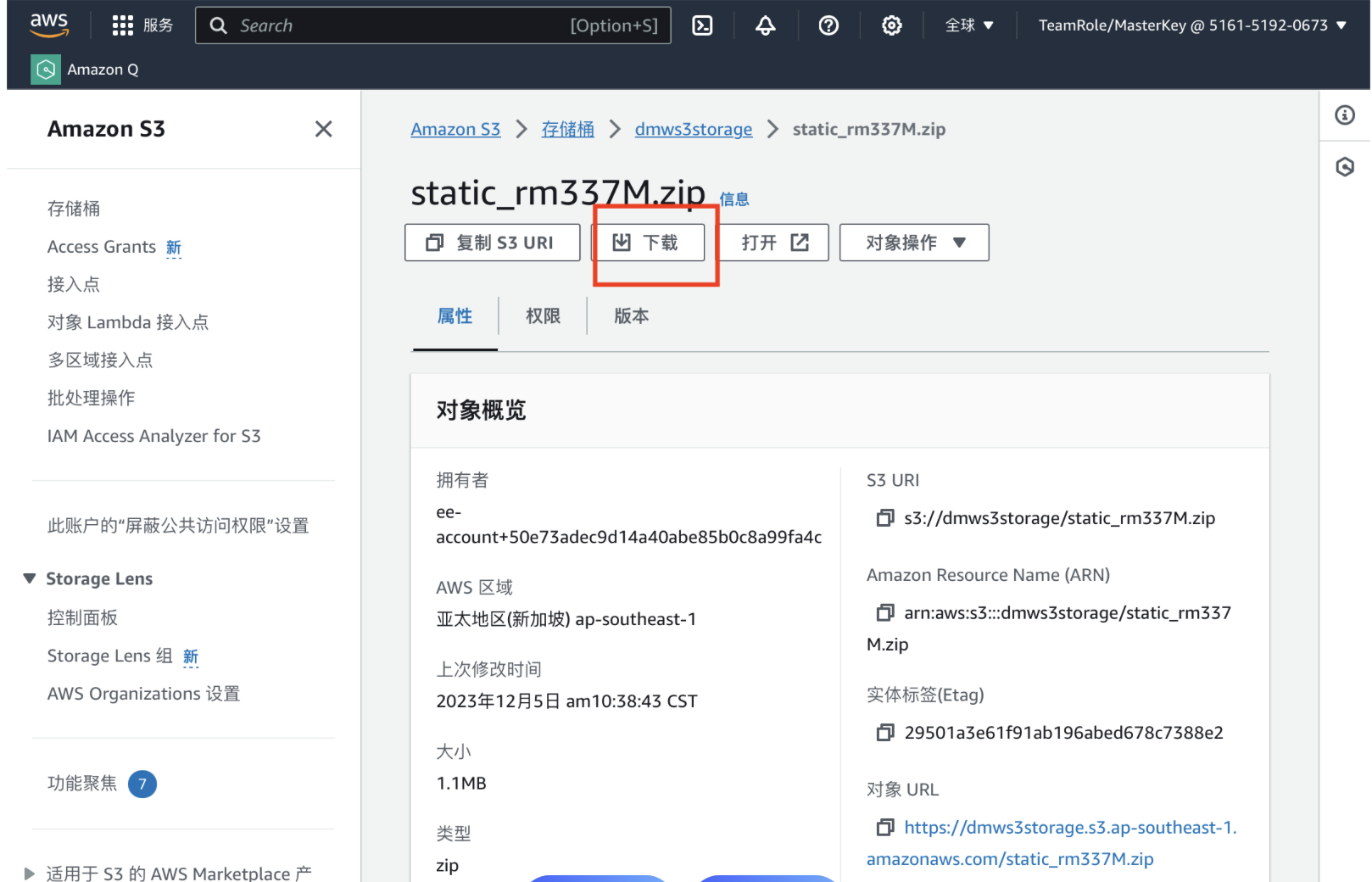
Task: Click the Amazon Q label text
Action: point(103,70)
